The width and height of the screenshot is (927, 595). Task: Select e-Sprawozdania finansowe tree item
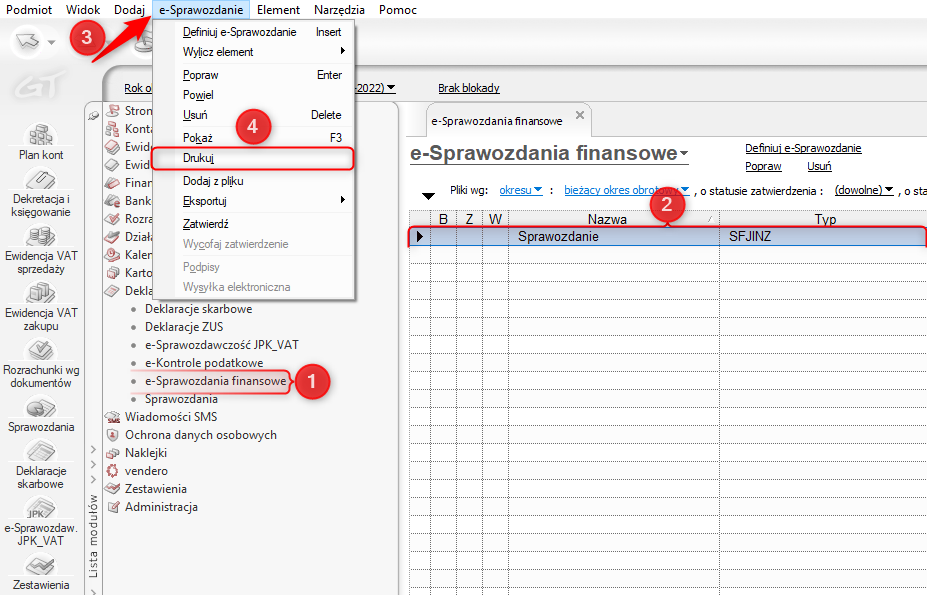pos(216,381)
